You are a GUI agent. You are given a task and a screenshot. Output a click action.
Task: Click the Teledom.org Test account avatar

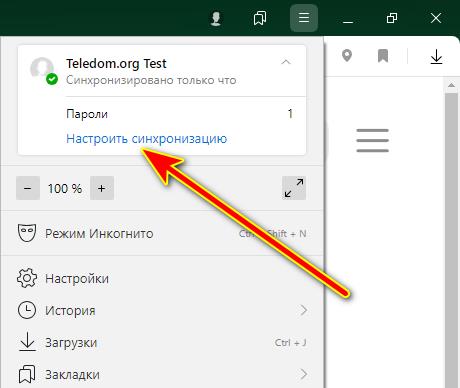(43, 70)
